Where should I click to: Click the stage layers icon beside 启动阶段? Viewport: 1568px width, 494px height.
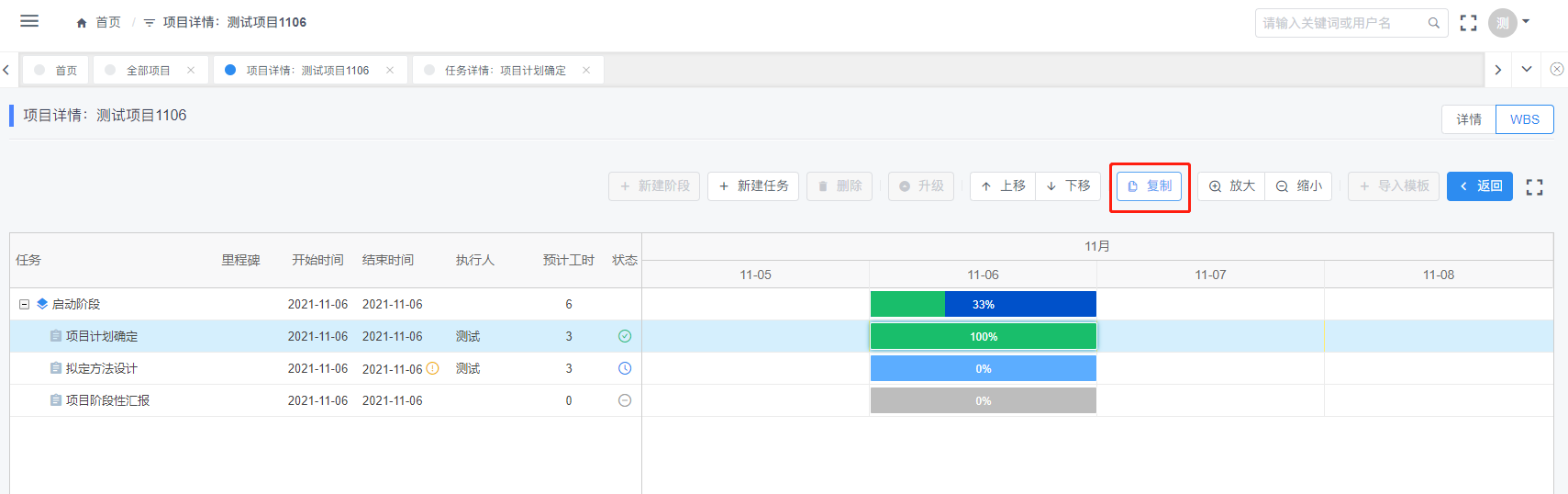coord(42,304)
